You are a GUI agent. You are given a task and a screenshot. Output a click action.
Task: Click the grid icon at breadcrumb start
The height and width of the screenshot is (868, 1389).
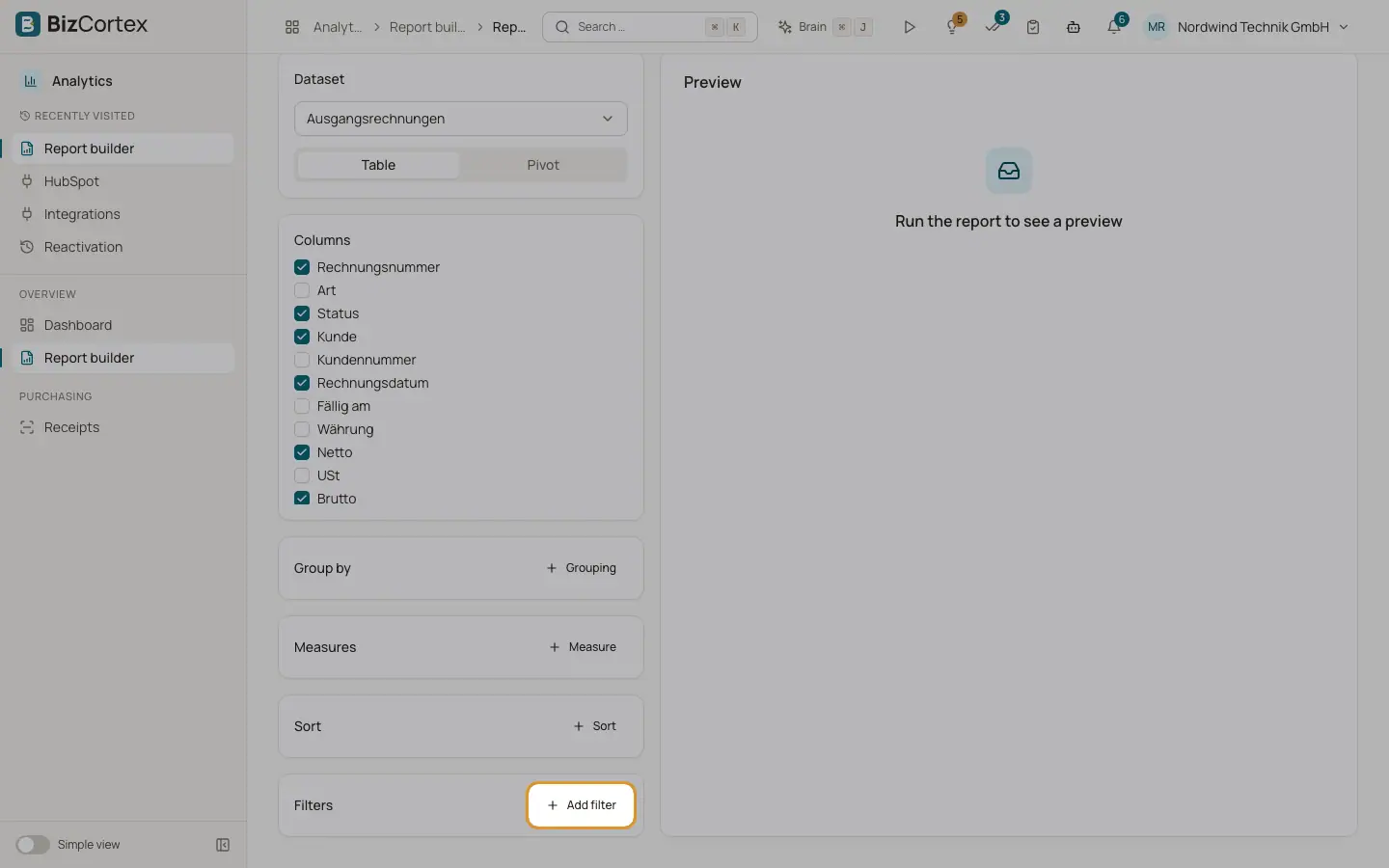click(x=292, y=27)
